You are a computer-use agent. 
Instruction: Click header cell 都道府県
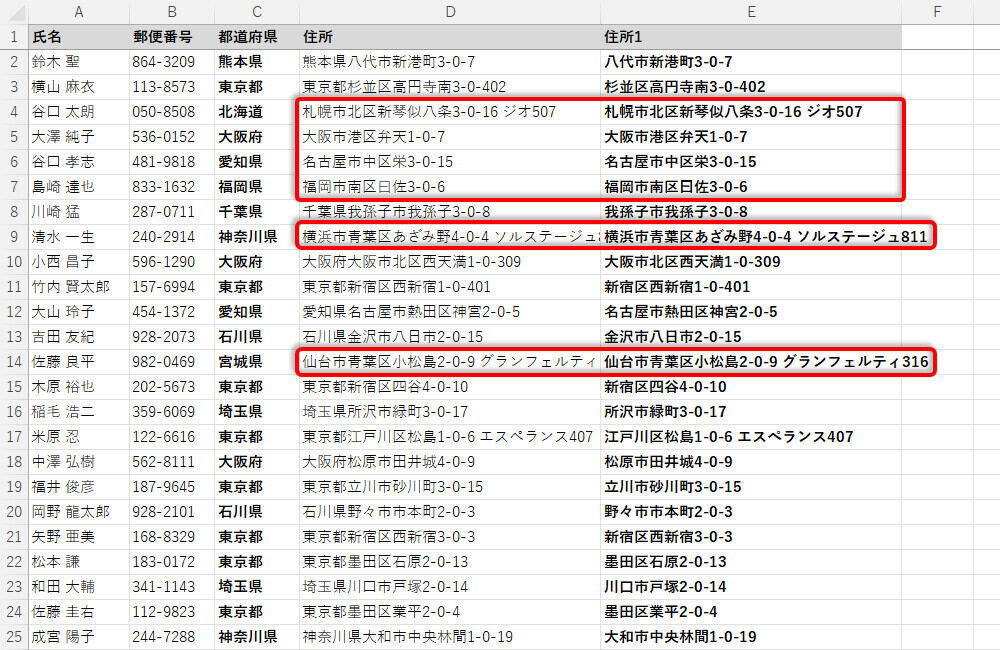click(257, 37)
